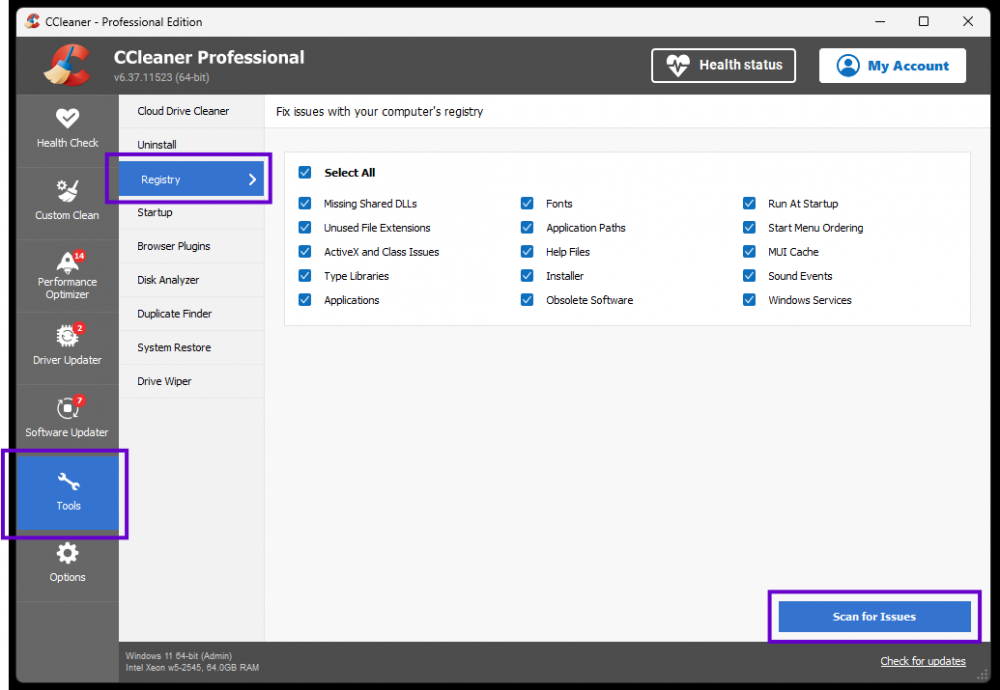The height and width of the screenshot is (690, 1000).
Task: Open Software Updater icon
Action: coord(67,408)
